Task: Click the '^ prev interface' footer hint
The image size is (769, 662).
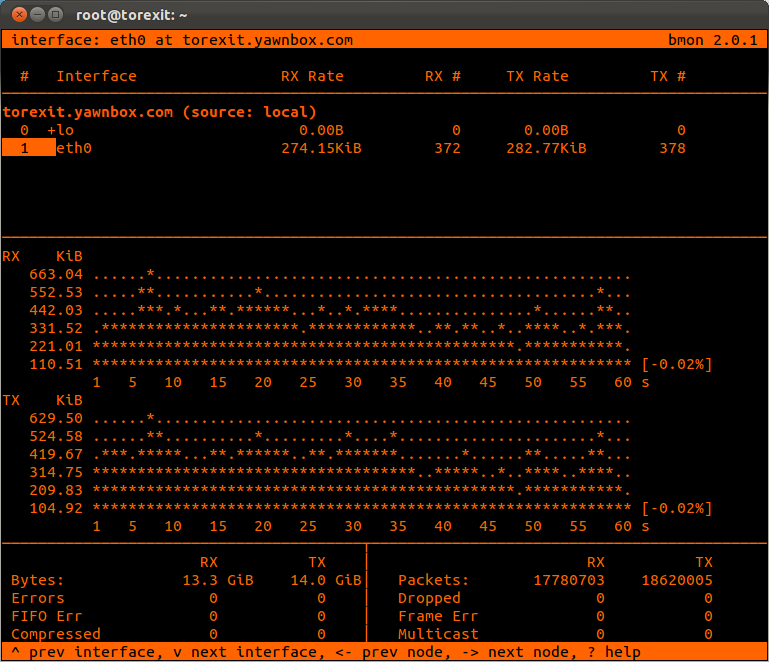Action: click(x=83, y=652)
